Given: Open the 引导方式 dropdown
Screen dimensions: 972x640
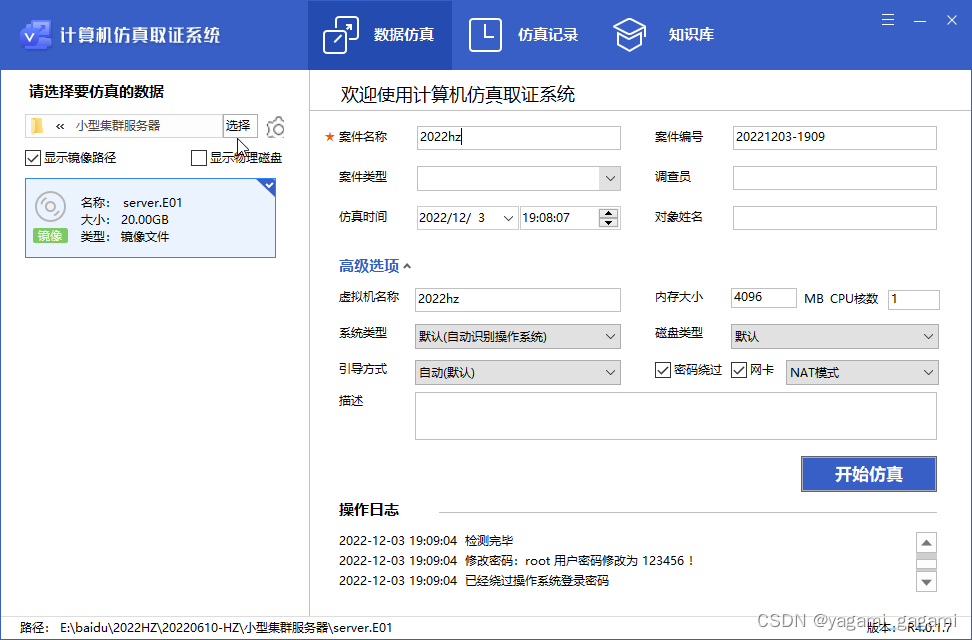Looking at the screenshot, I should [x=518, y=373].
